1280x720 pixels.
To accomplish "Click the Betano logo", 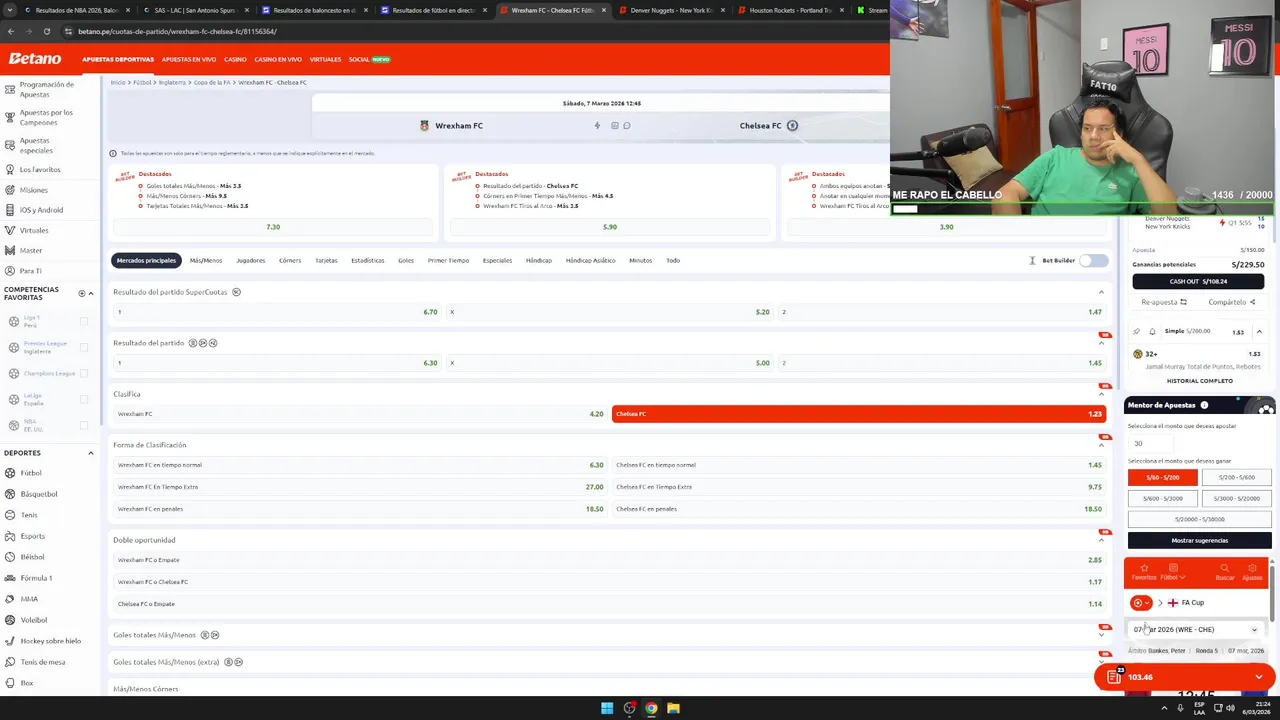I will (x=35, y=59).
